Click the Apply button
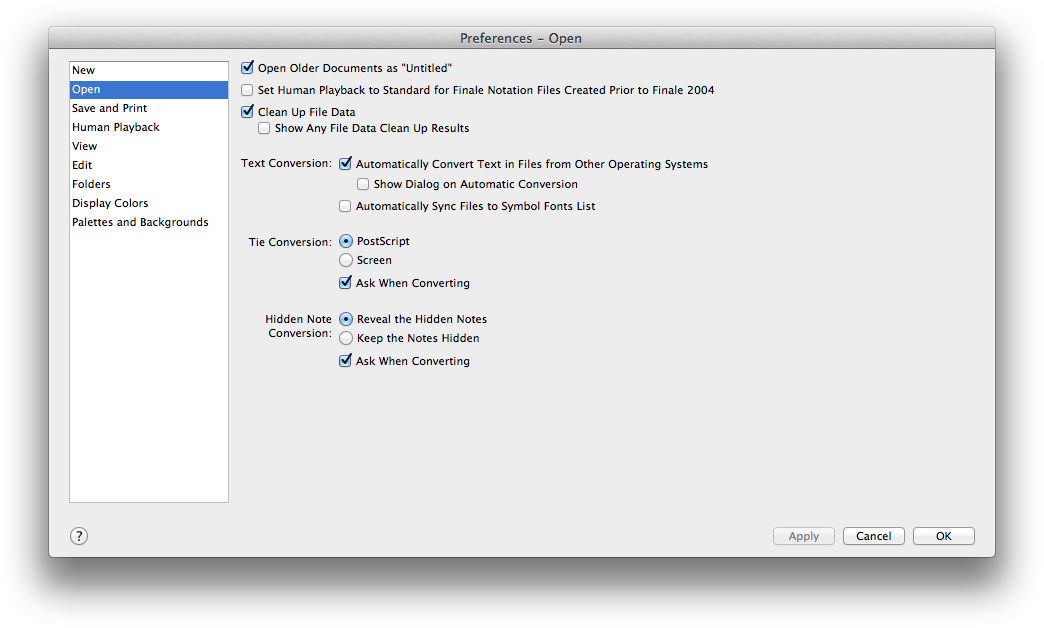 coord(803,535)
